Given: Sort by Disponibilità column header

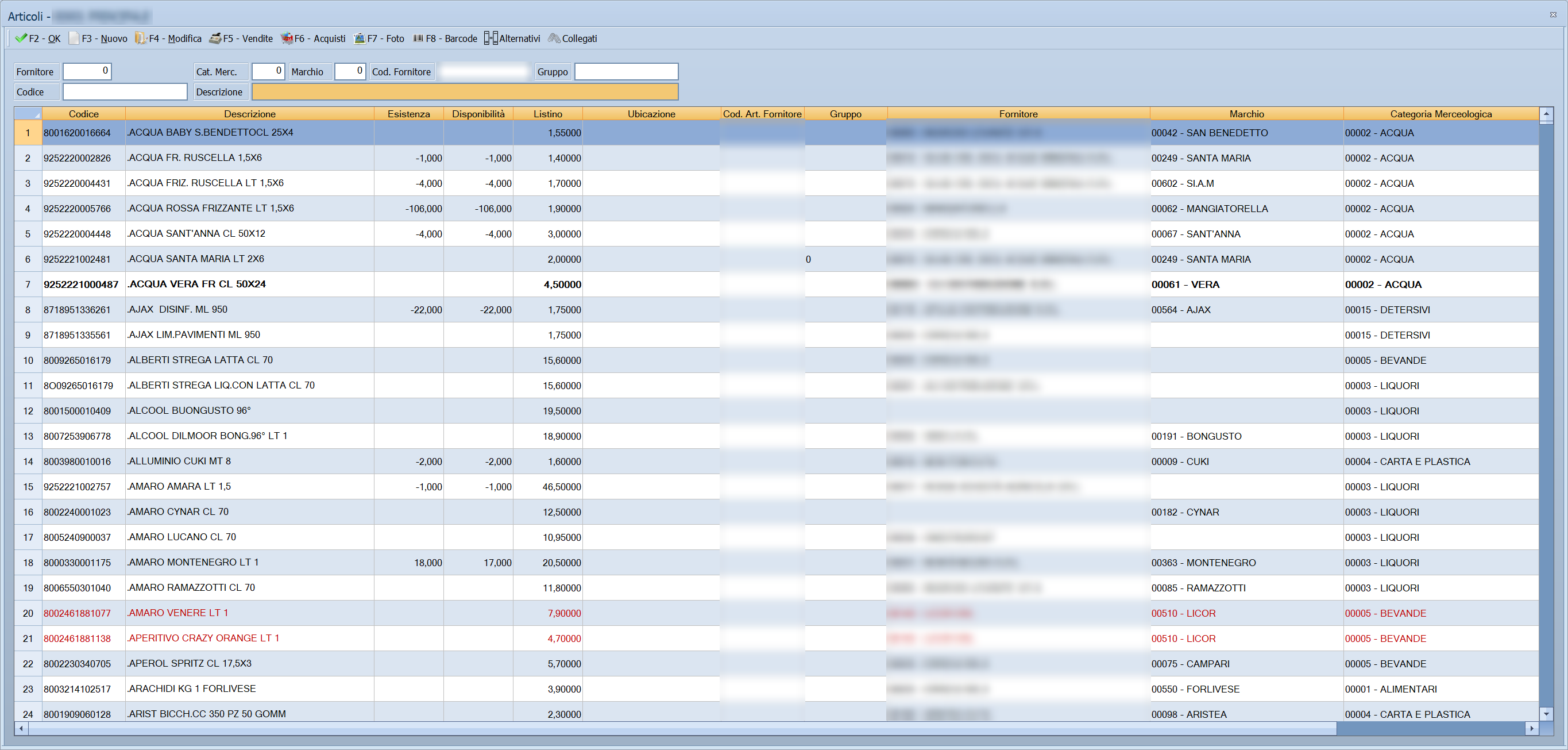Looking at the screenshot, I should pos(478,114).
